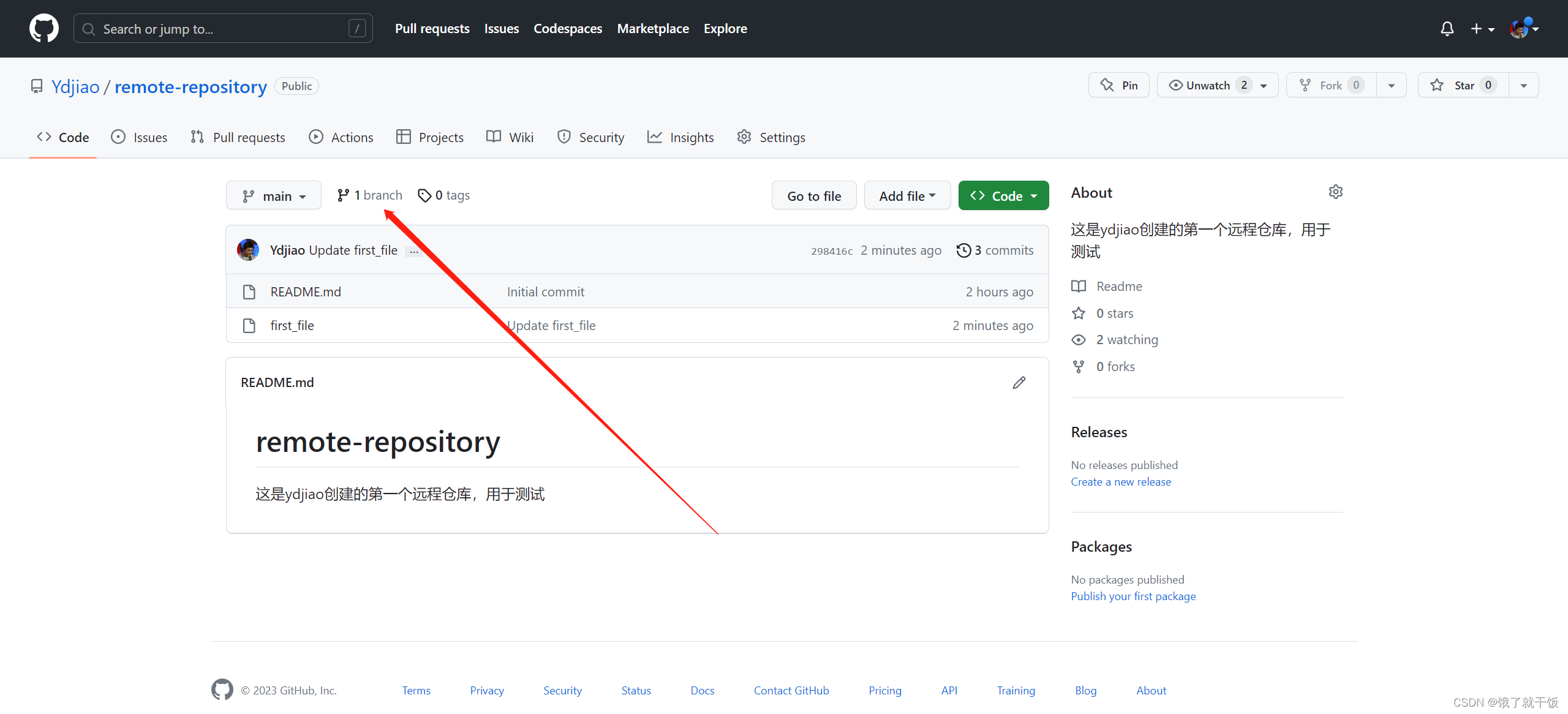The height and width of the screenshot is (714, 1568).
Task: Click Create a new release
Action: (1120, 482)
